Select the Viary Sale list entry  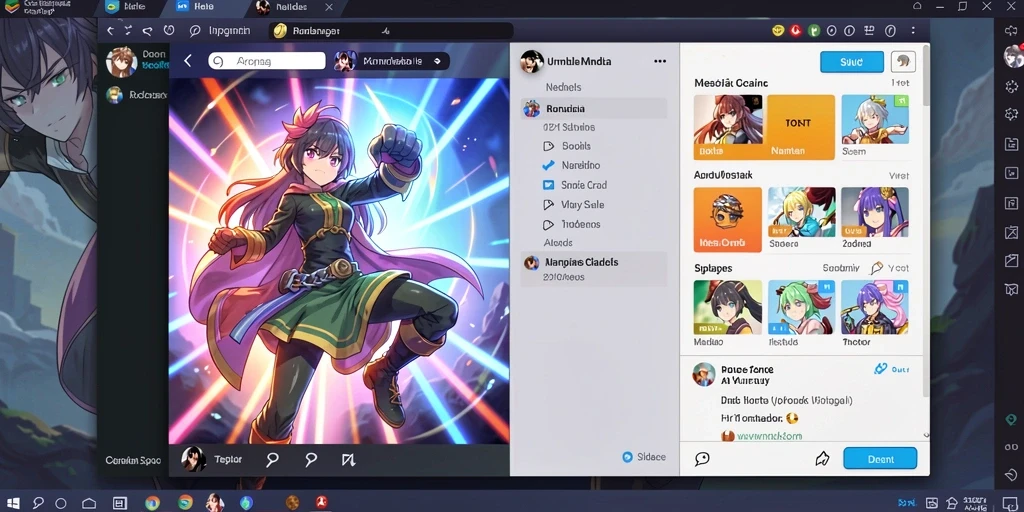click(573, 204)
